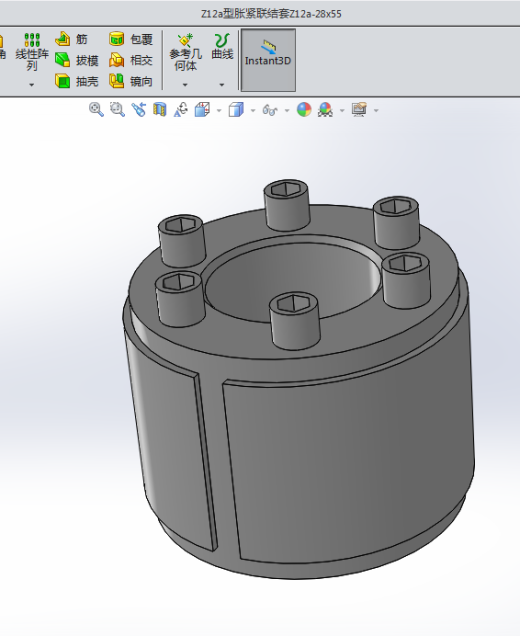Click the Edit Appearance color ball
This screenshot has width=520, height=636.
tap(304, 110)
